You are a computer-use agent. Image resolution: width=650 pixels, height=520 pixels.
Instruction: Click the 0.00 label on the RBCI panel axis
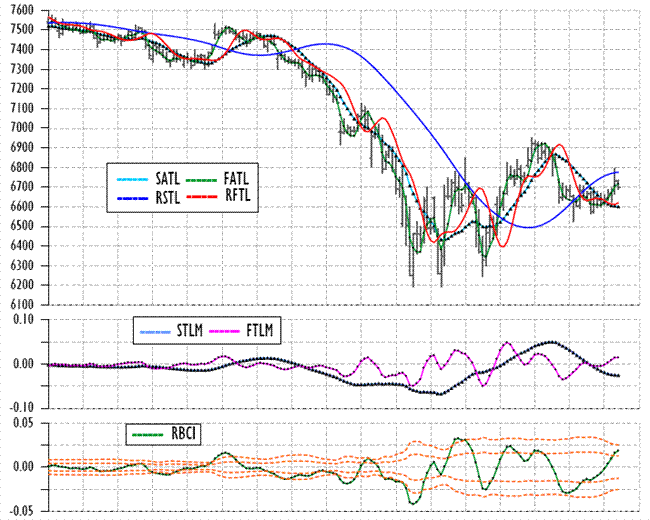(x=25, y=467)
